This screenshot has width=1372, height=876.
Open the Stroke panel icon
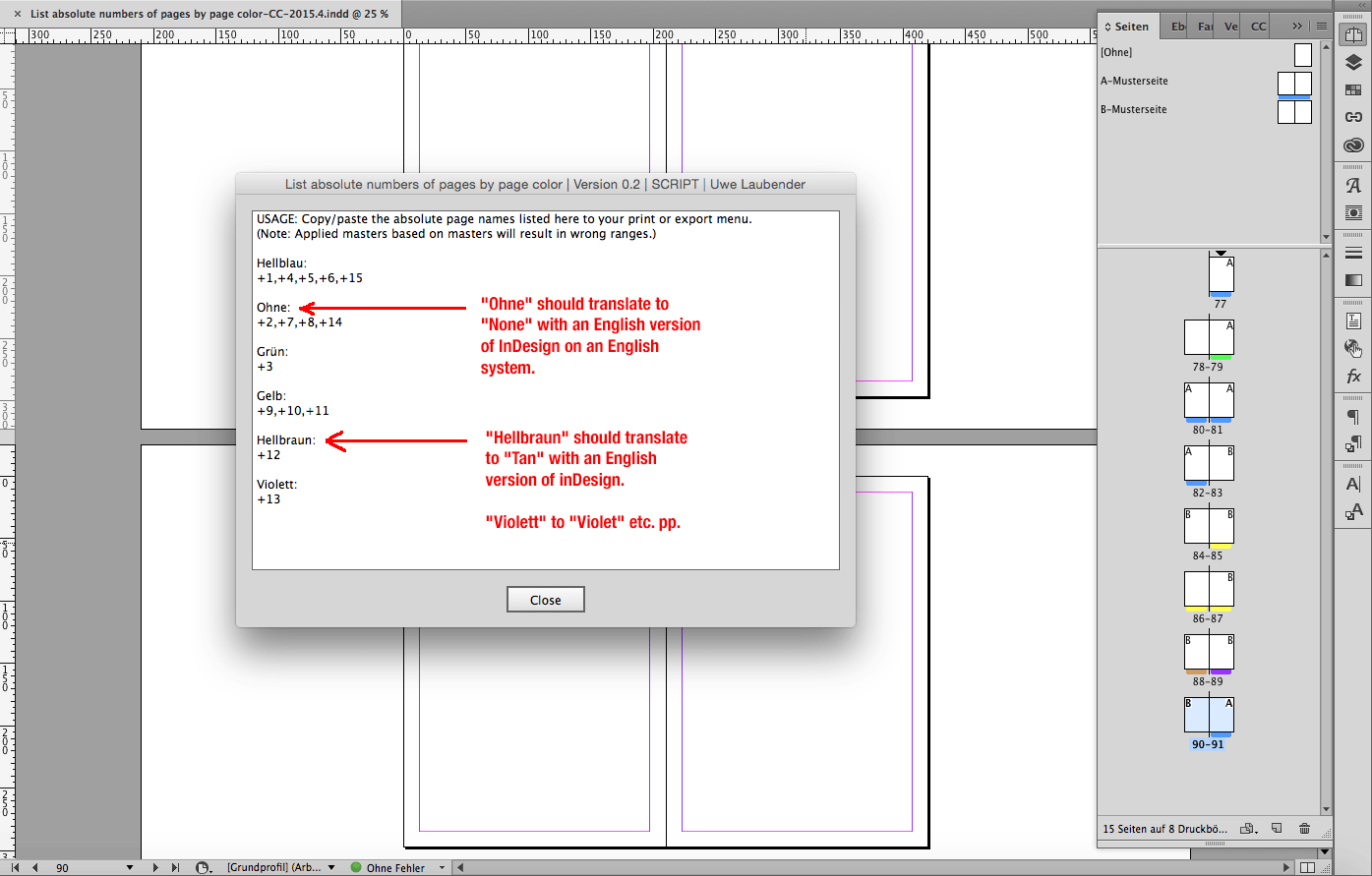point(1353,253)
